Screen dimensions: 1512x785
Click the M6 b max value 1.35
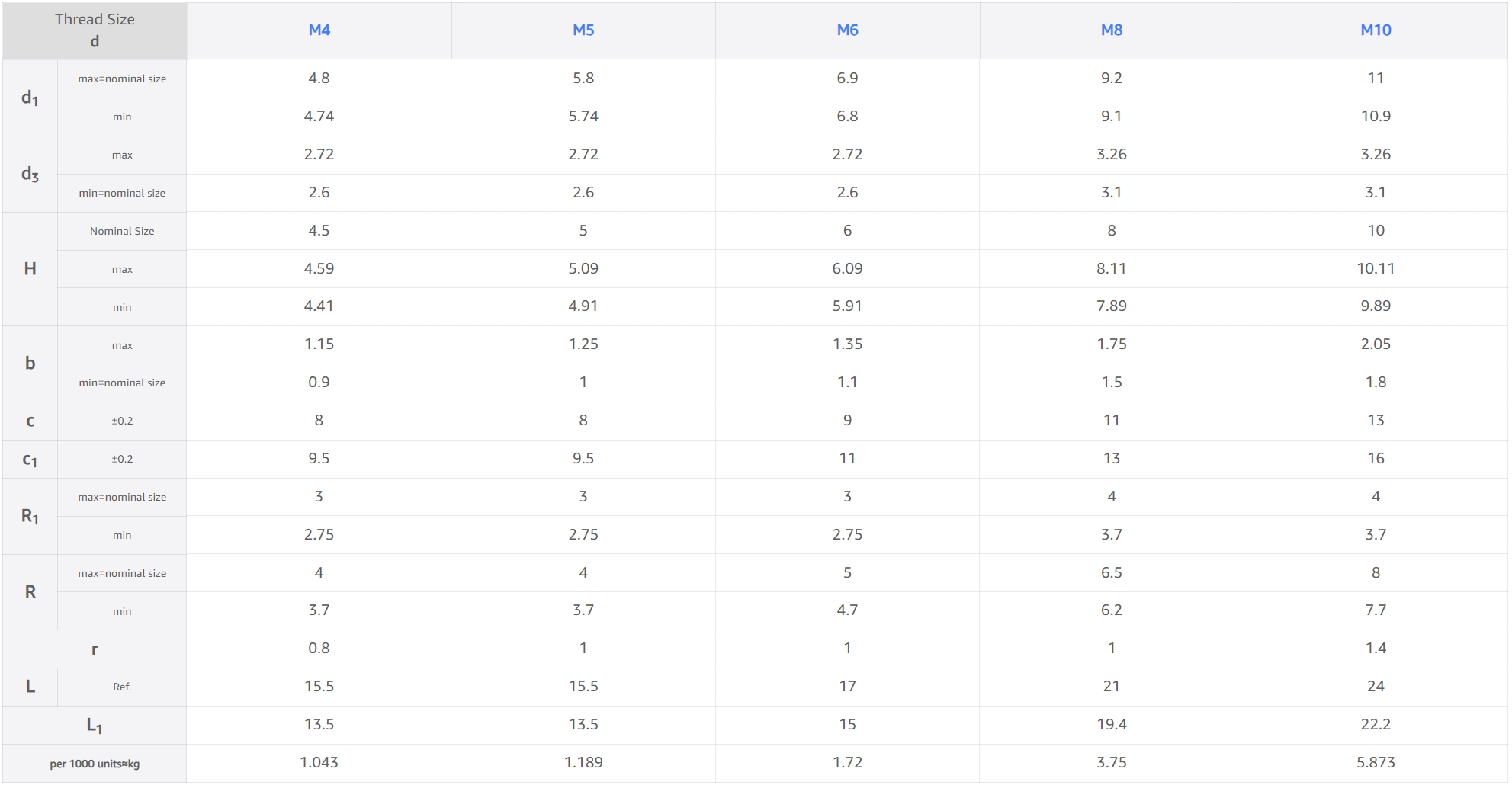pyautogui.click(x=847, y=344)
